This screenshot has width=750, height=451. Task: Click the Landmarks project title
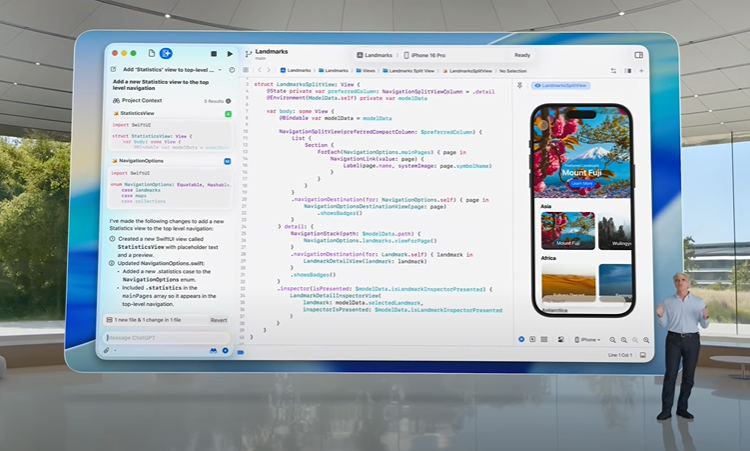point(272,52)
